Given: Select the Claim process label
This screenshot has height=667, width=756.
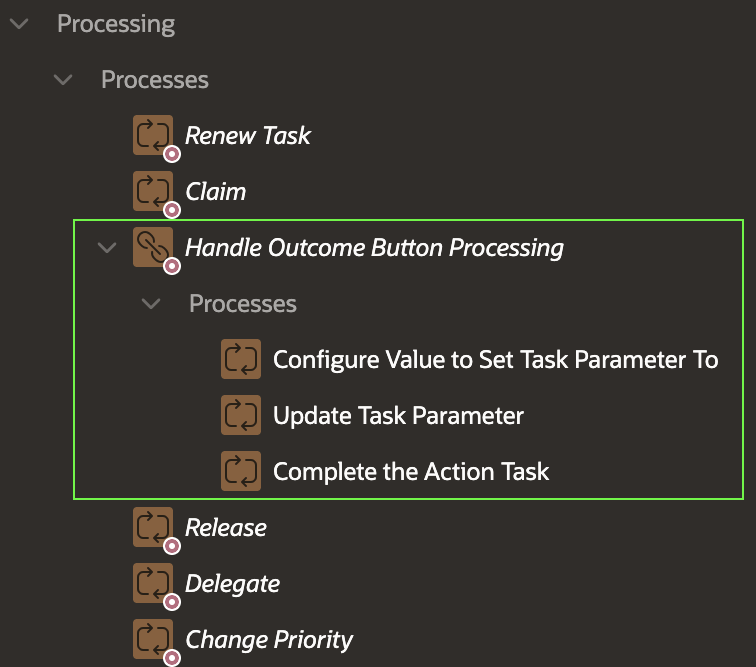Looking at the screenshot, I should tap(216, 191).
